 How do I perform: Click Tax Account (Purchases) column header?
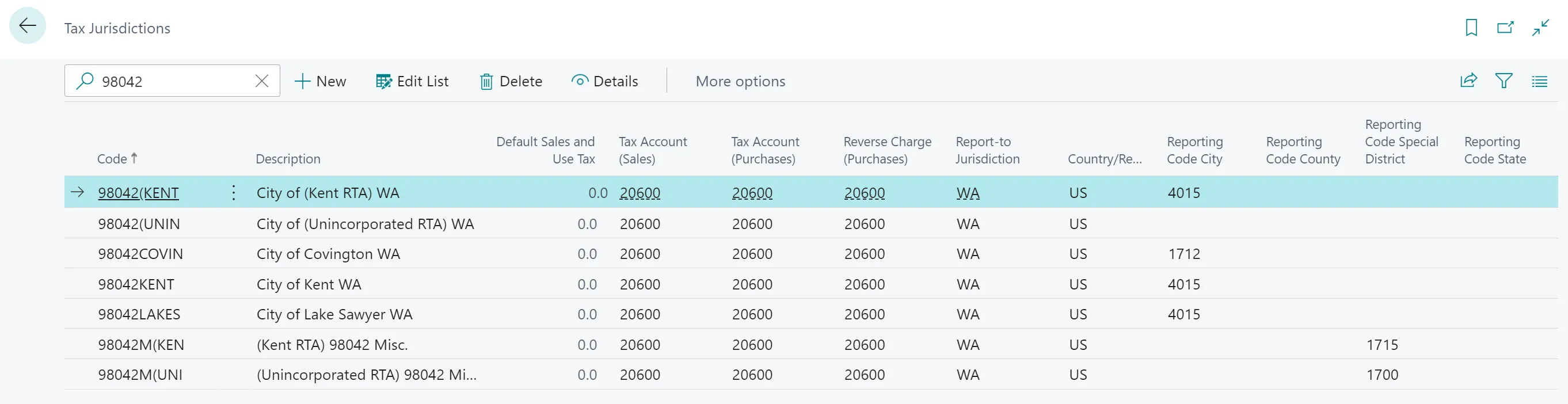[x=765, y=150]
